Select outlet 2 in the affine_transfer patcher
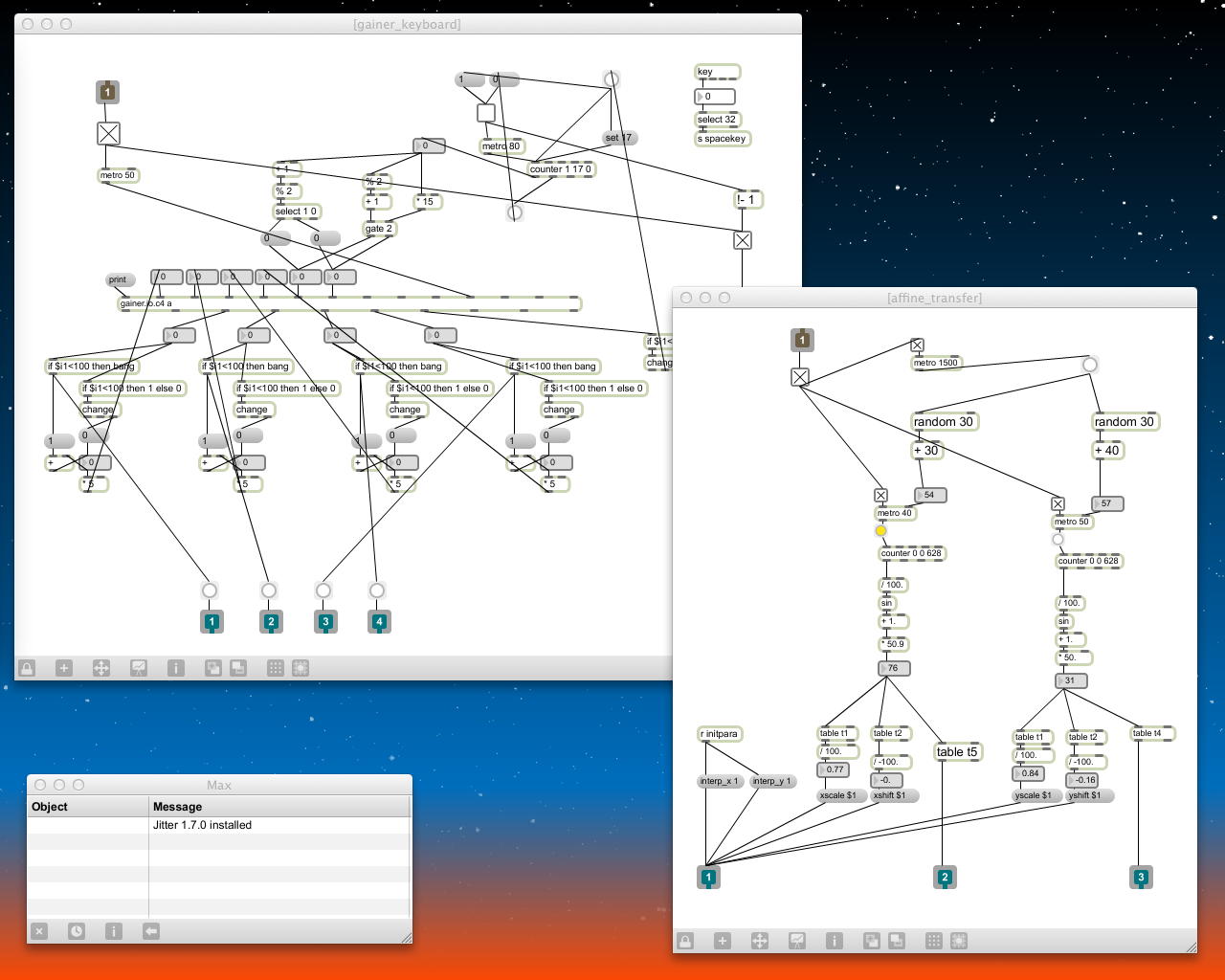1225x980 pixels. pyautogui.click(x=945, y=877)
